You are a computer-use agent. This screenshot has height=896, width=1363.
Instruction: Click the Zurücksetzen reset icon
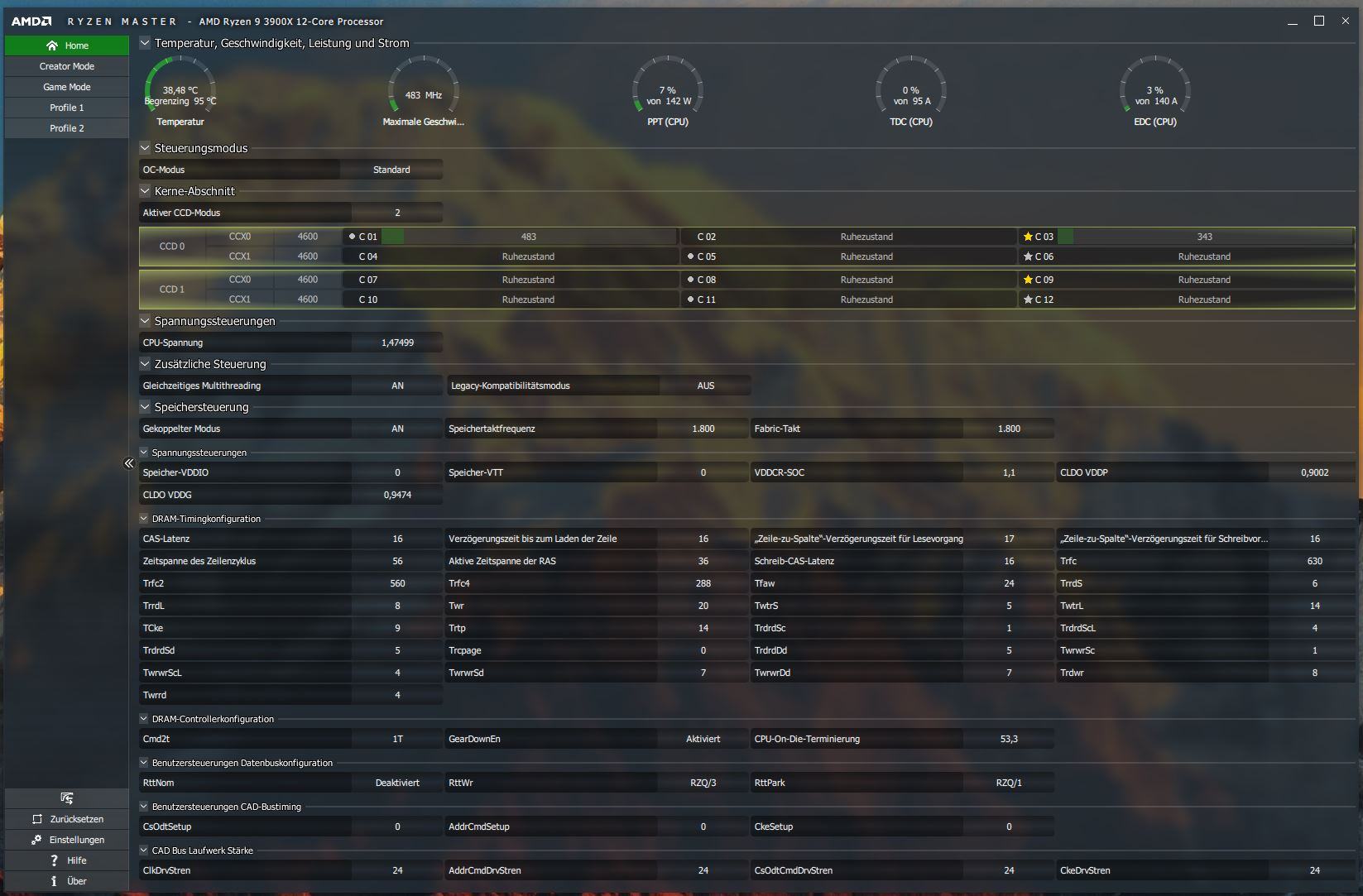tap(36, 819)
